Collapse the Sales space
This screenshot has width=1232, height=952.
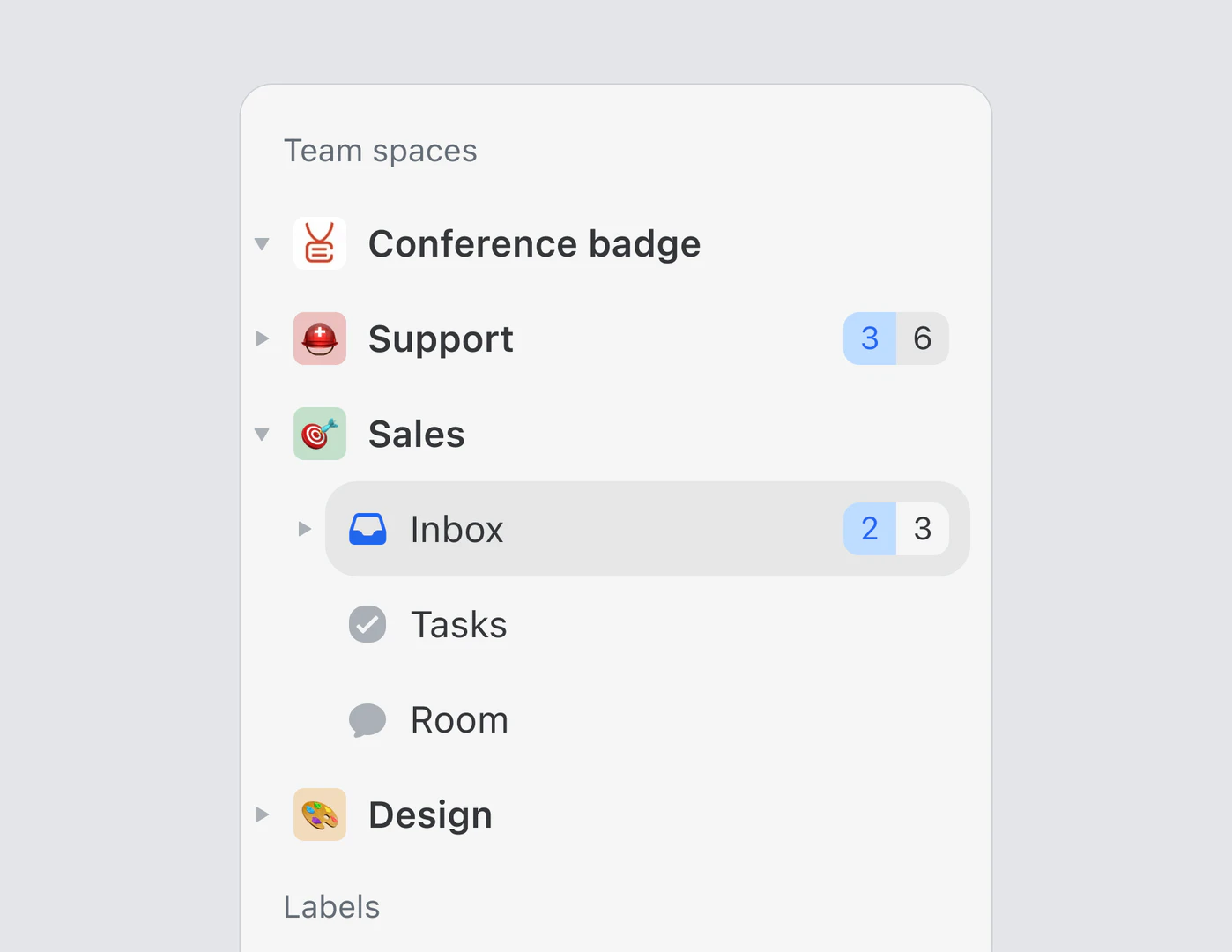tap(262, 434)
